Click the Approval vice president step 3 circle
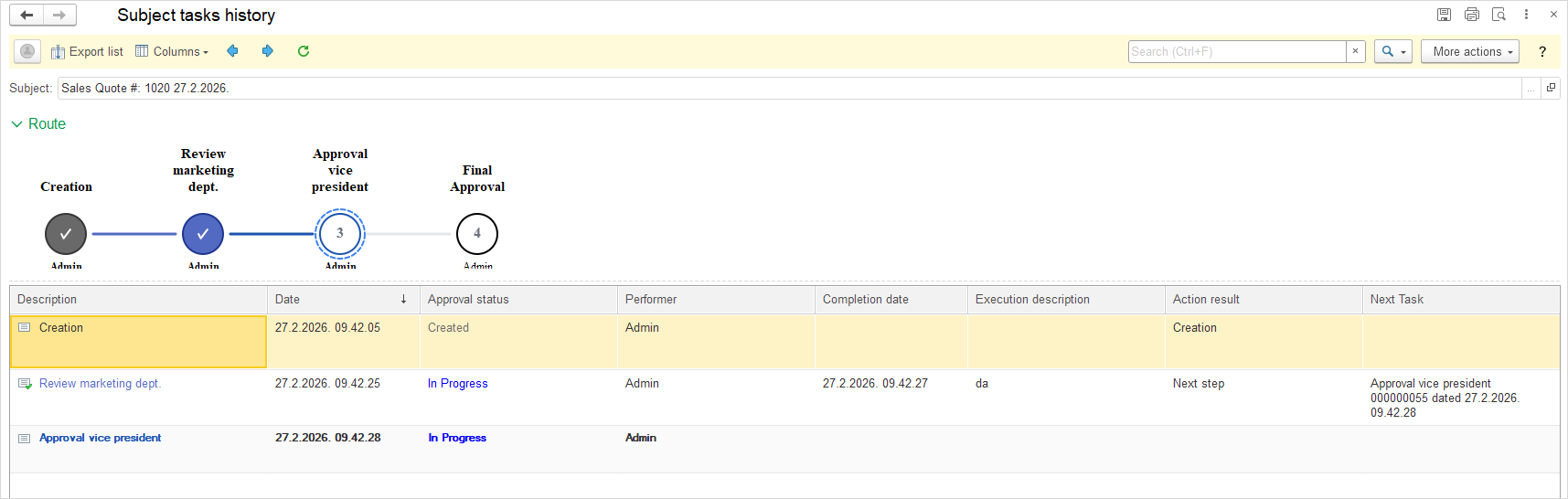Viewport: 1568px width, 499px height. [340, 234]
